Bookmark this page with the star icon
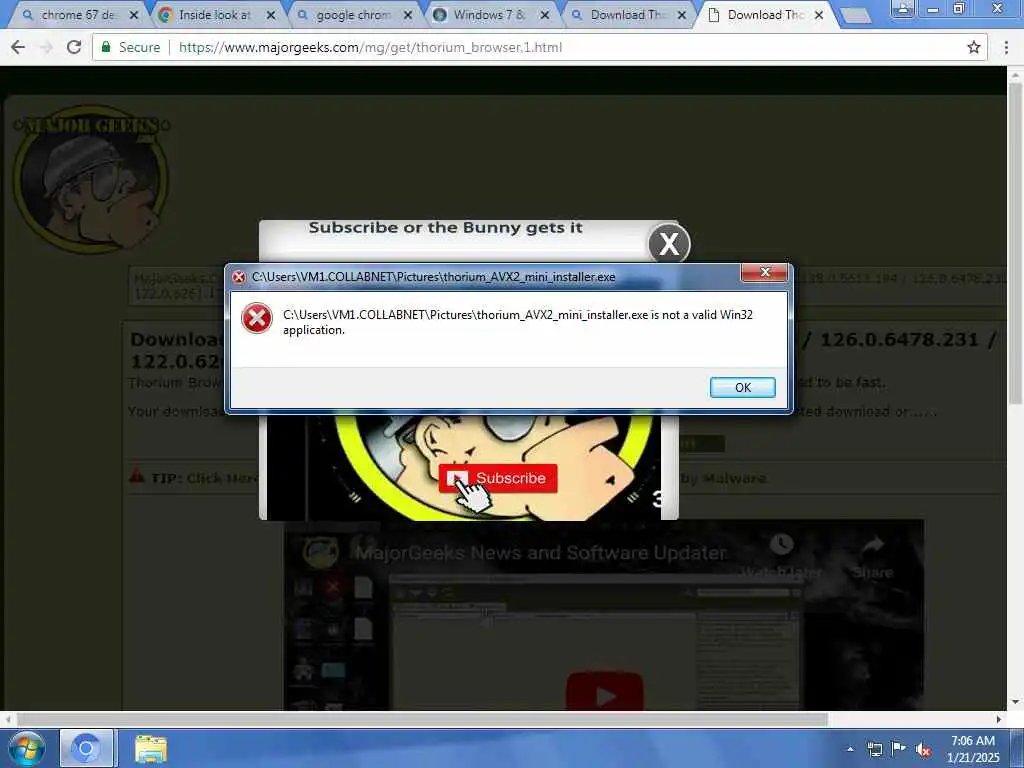The height and width of the screenshot is (768, 1024). pyautogui.click(x=974, y=47)
